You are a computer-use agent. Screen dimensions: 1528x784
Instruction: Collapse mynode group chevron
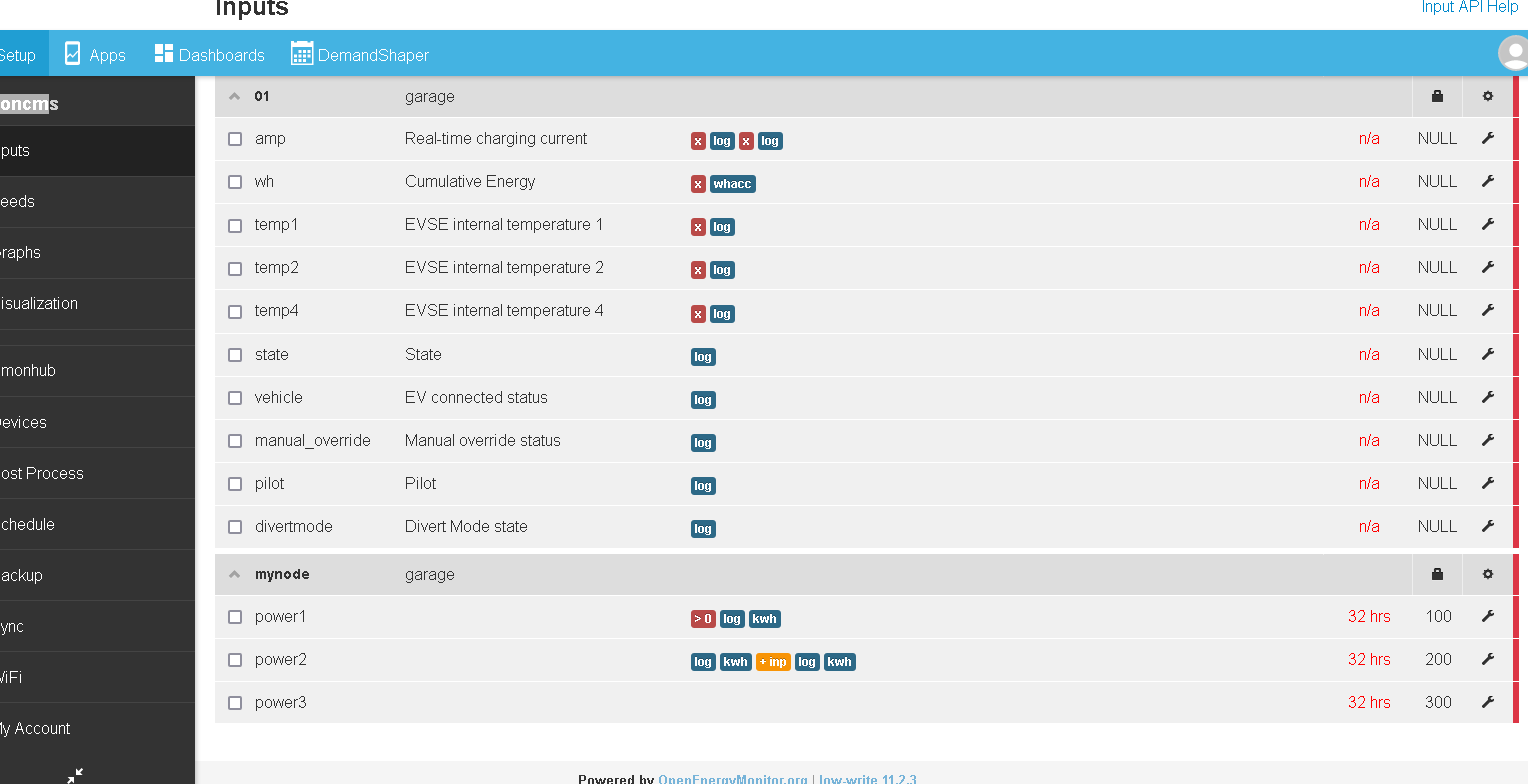(x=235, y=575)
